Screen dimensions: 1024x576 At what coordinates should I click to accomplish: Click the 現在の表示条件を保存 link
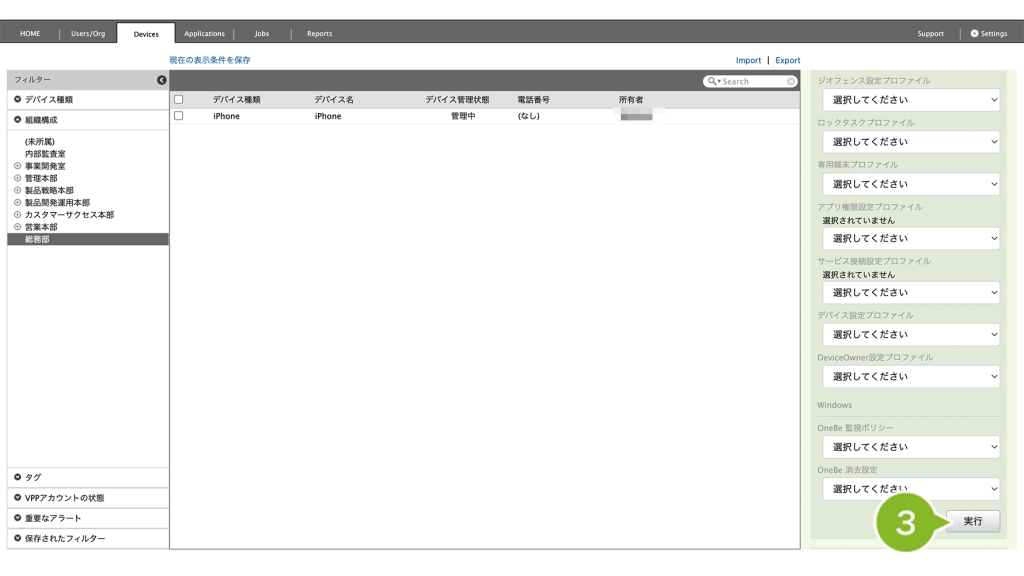coord(210,60)
